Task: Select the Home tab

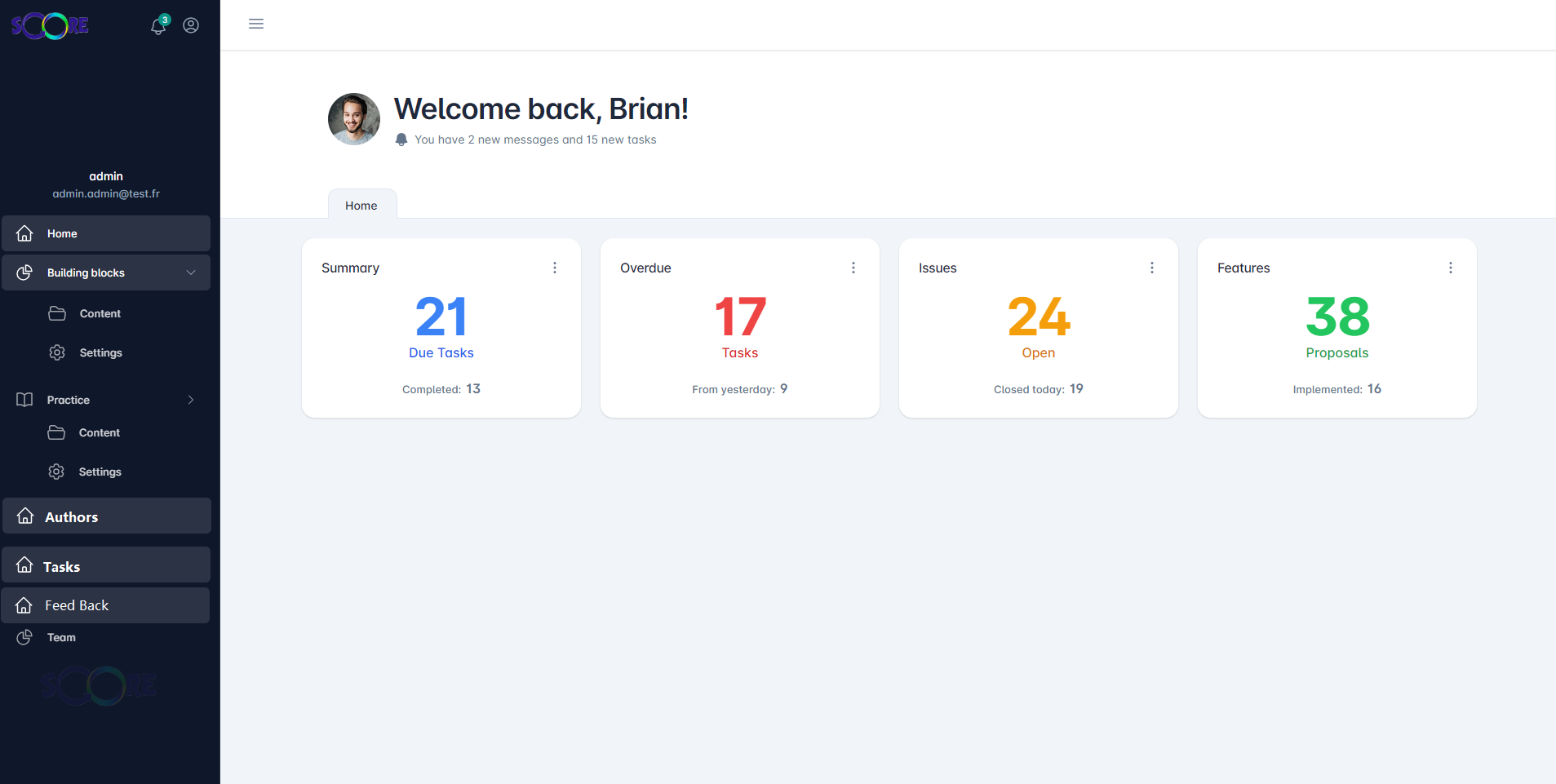Action: 361,206
